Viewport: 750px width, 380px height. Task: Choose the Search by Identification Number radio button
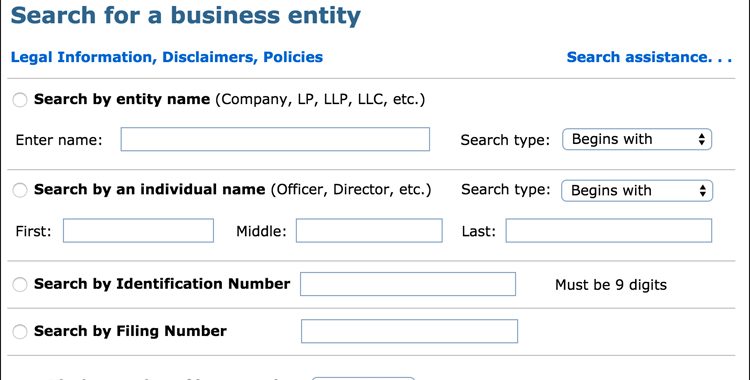coord(20,285)
